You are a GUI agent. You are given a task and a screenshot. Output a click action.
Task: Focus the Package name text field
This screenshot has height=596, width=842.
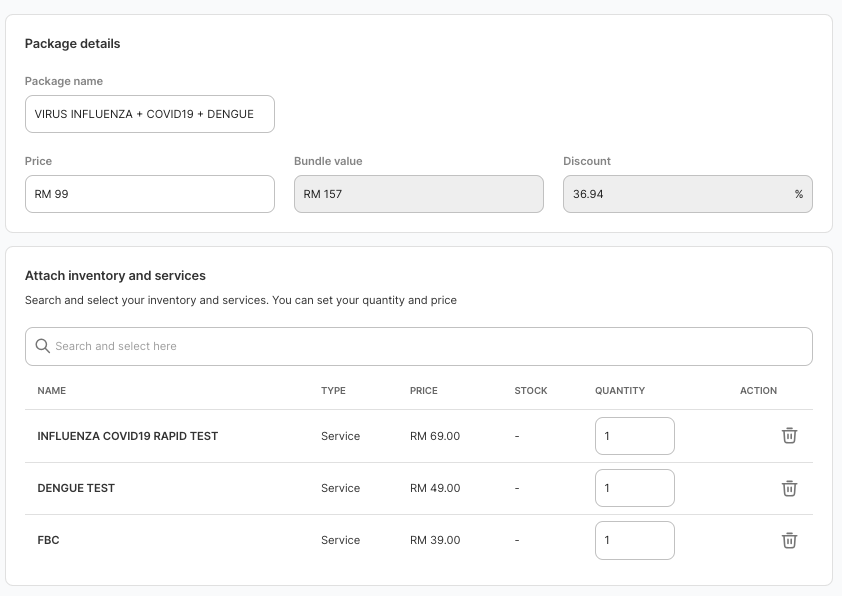[150, 114]
